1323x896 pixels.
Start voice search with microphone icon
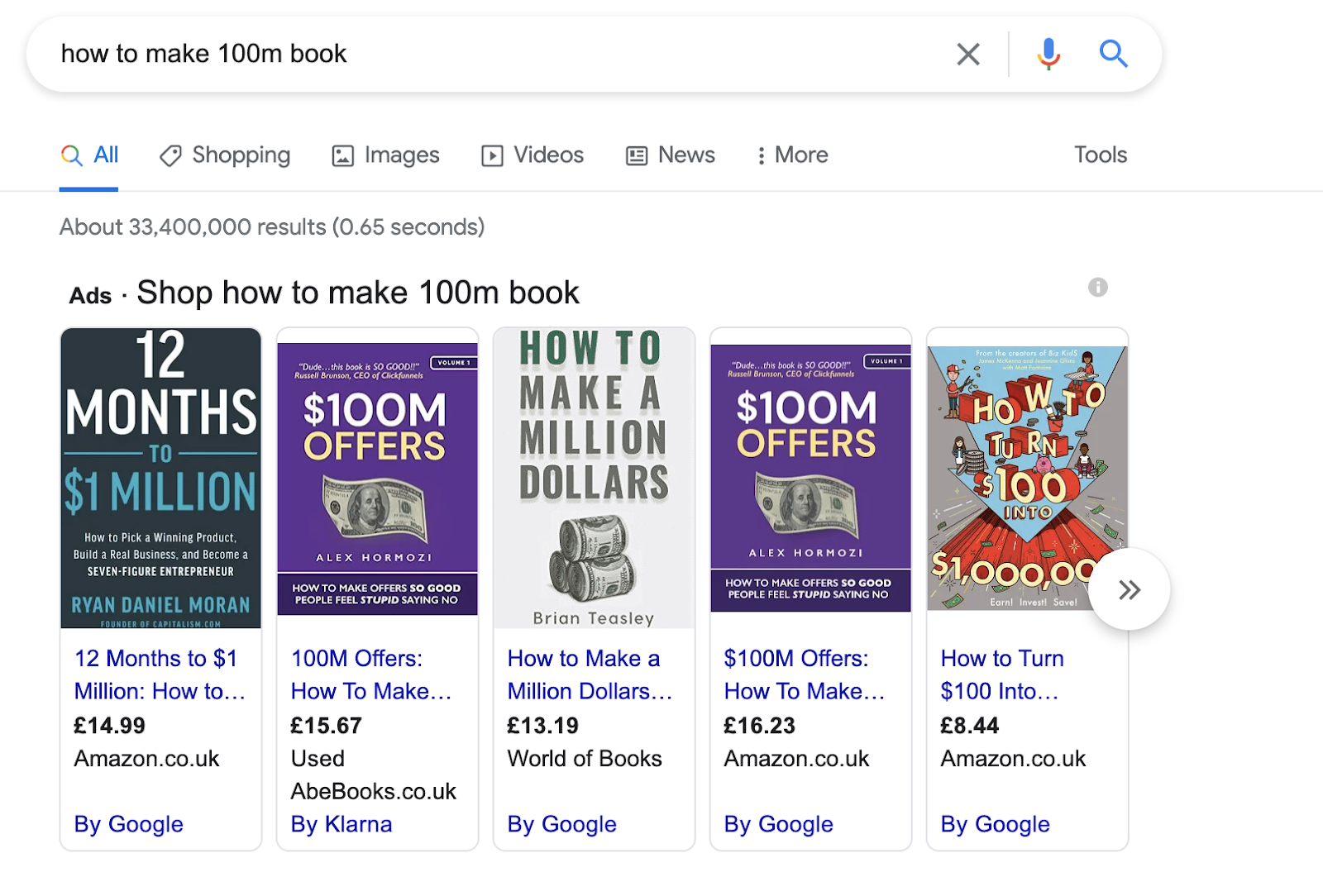pyautogui.click(x=1048, y=55)
